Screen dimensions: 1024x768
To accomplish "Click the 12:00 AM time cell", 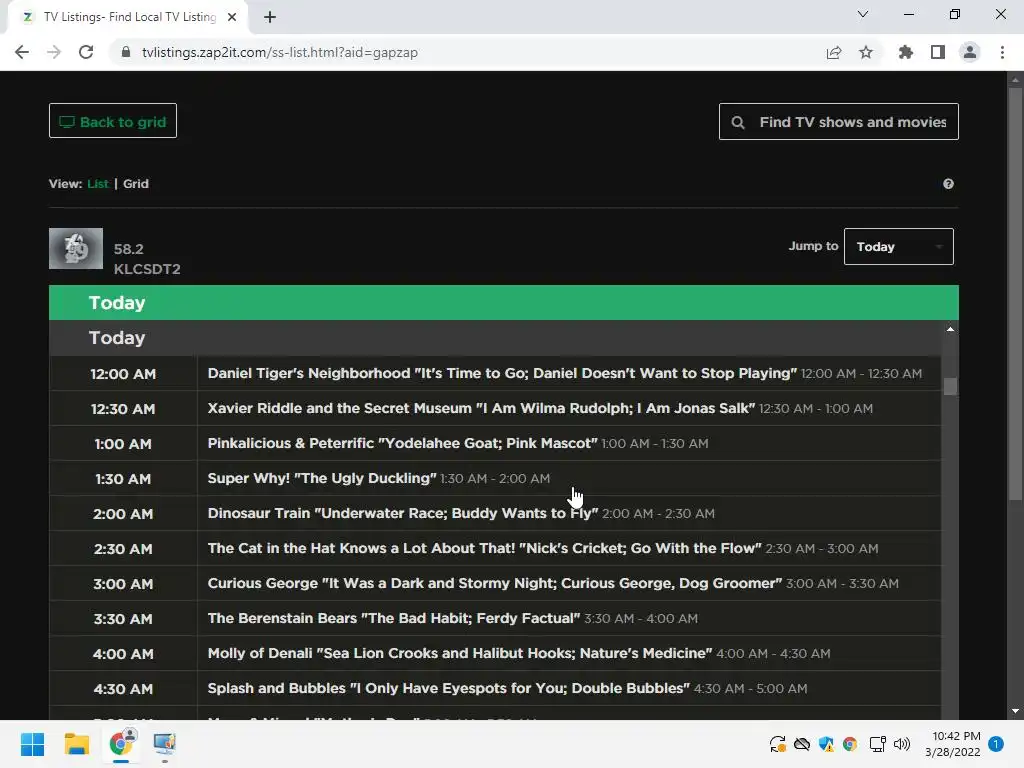I will pyautogui.click(x=123, y=374).
